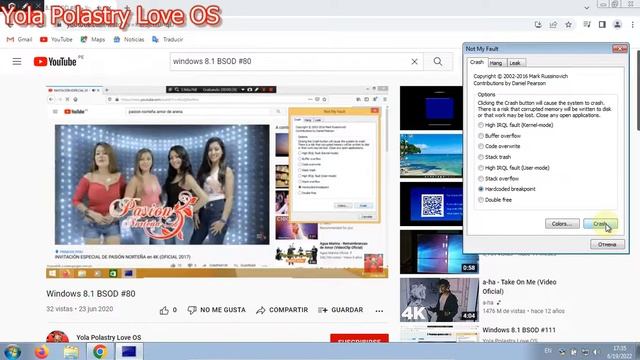Switch to the Crash tab in Not My Fault
The height and width of the screenshot is (360, 640).
tap(476, 62)
